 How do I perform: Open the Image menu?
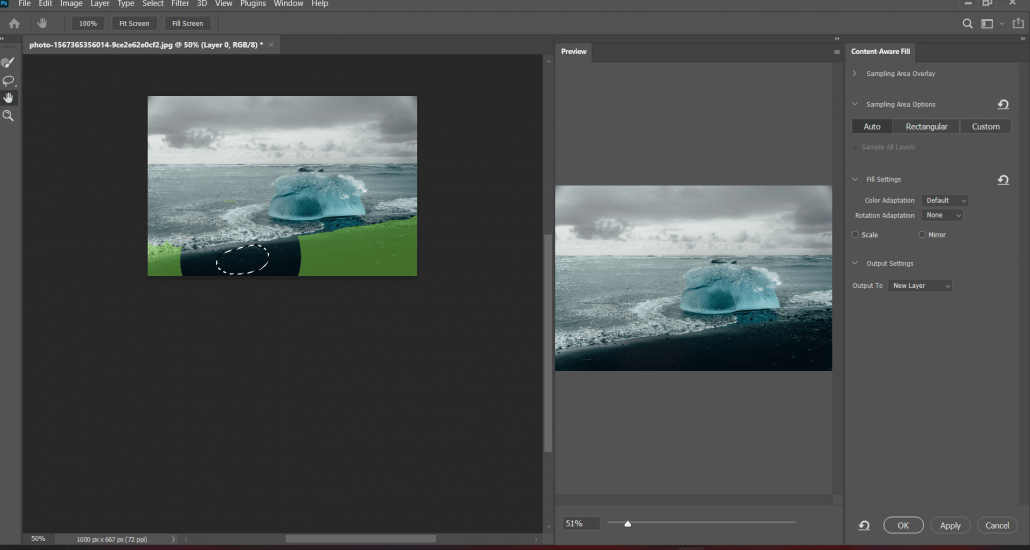(71, 3)
